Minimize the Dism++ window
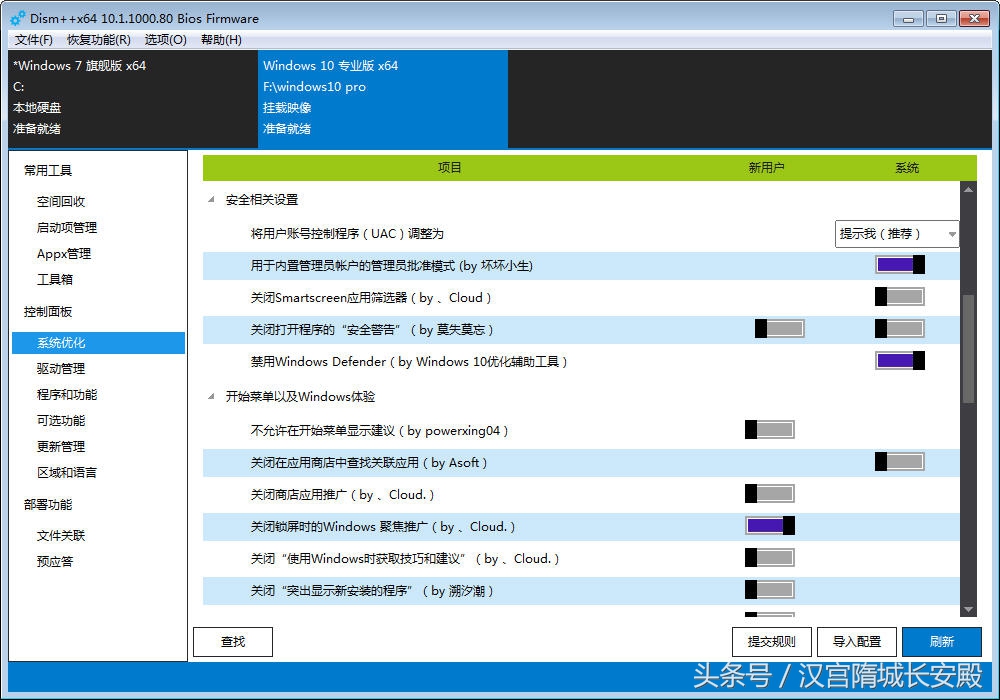 tap(908, 18)
